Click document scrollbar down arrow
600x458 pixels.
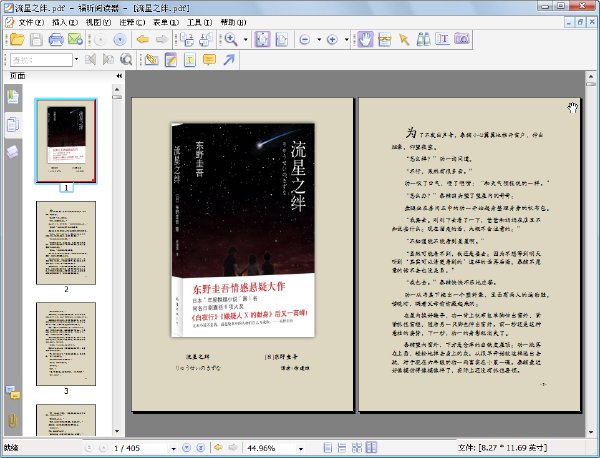(x=590, y=432)
